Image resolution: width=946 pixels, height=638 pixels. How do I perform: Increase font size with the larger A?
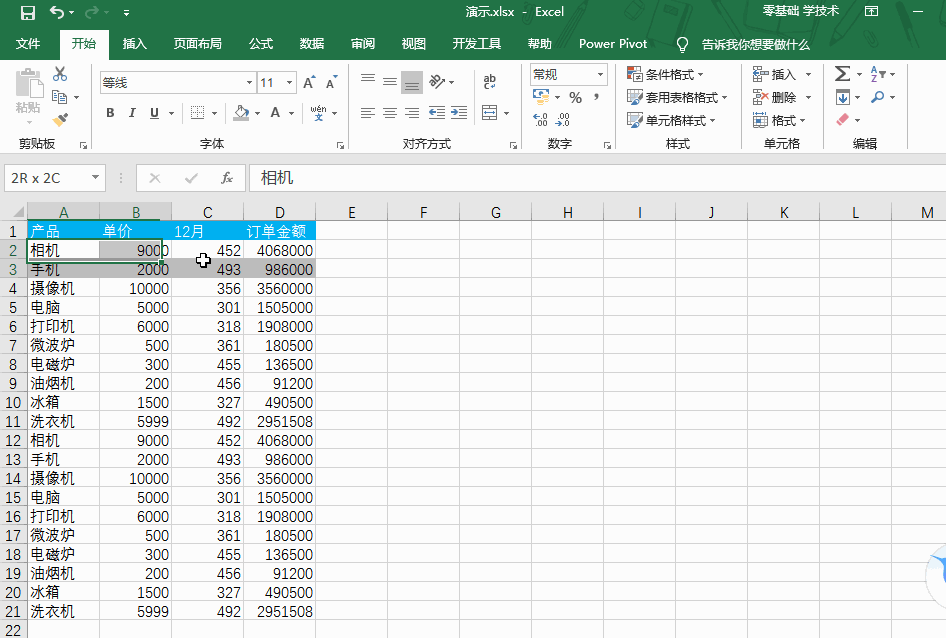pyautogui.click(x=309, y=83)
